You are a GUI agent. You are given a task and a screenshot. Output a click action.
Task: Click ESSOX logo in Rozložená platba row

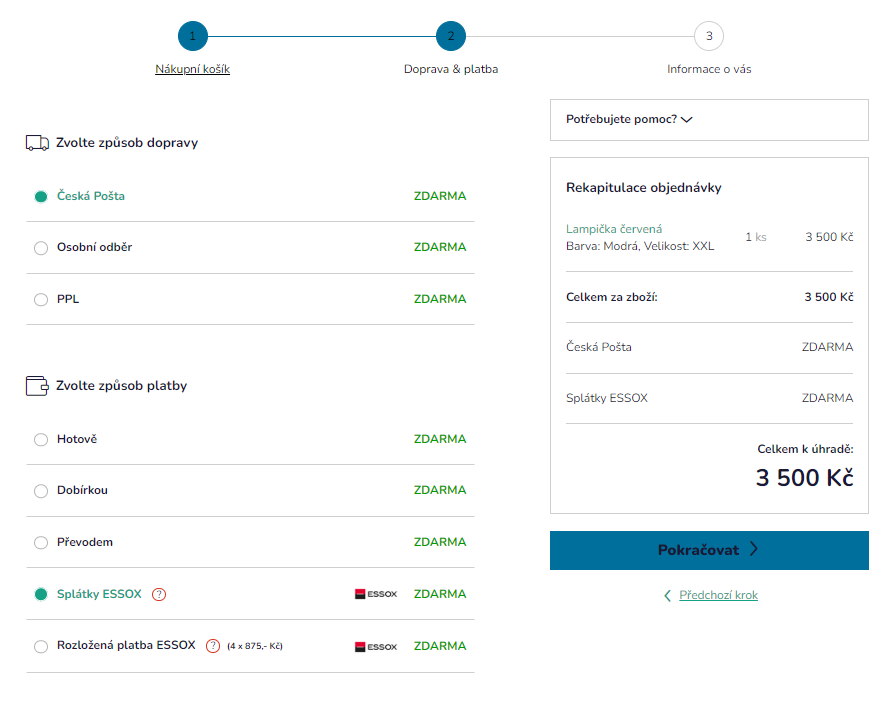[x=376, y=647]
